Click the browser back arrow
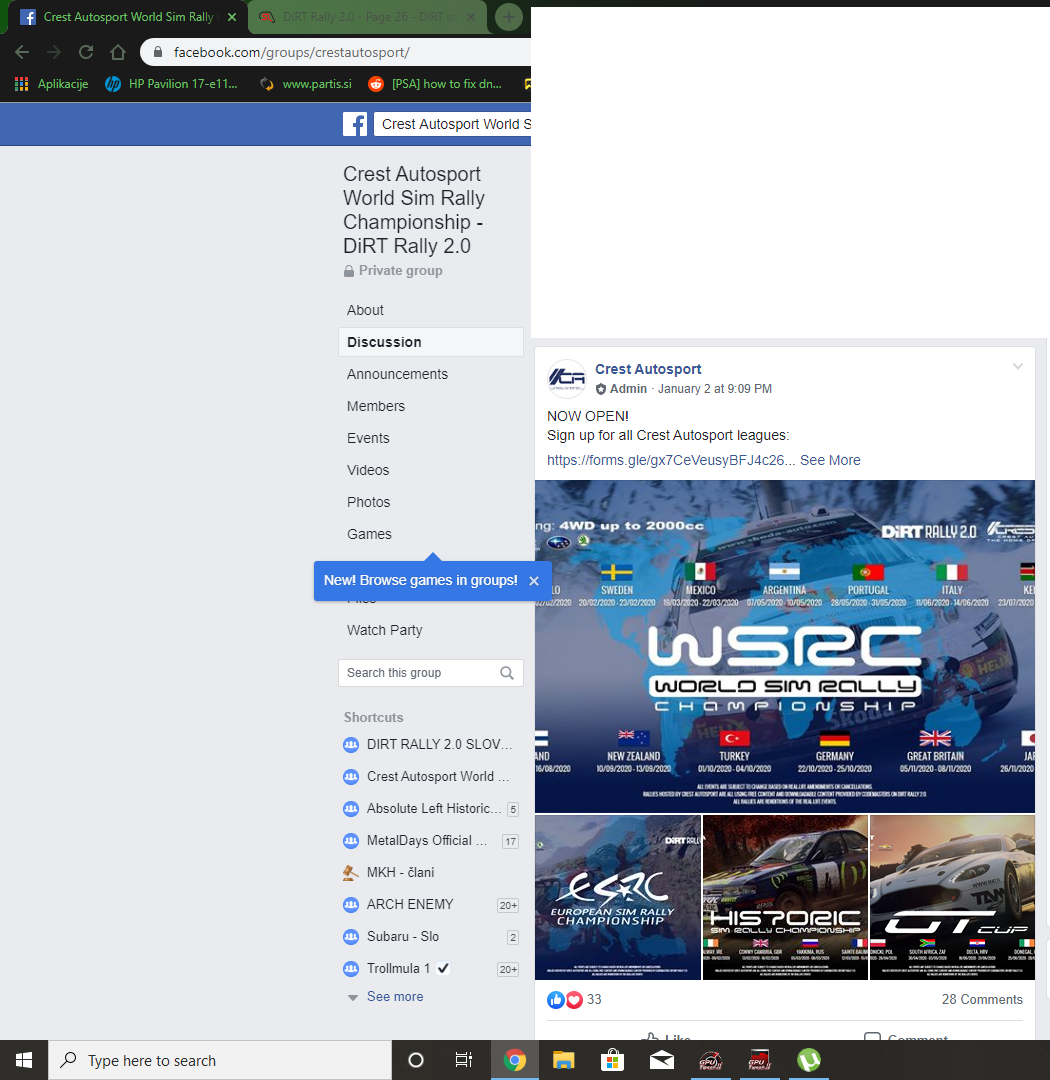 point(22,52)
